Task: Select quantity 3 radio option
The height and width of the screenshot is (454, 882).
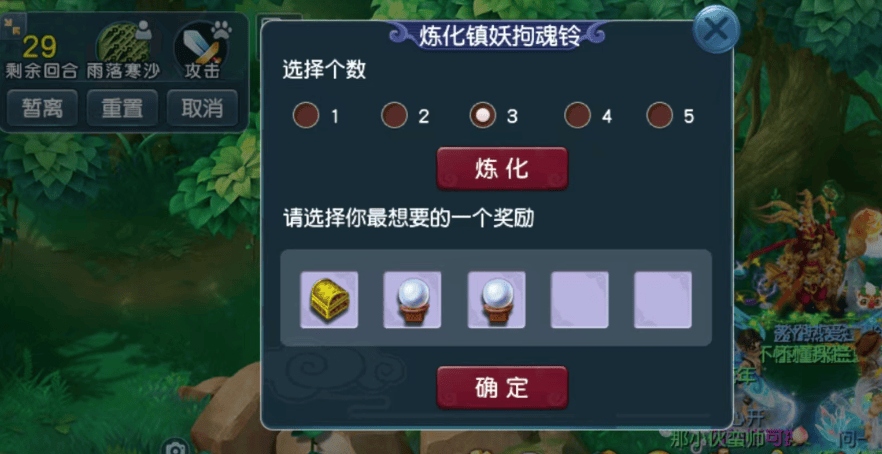Action: point(483,115)
